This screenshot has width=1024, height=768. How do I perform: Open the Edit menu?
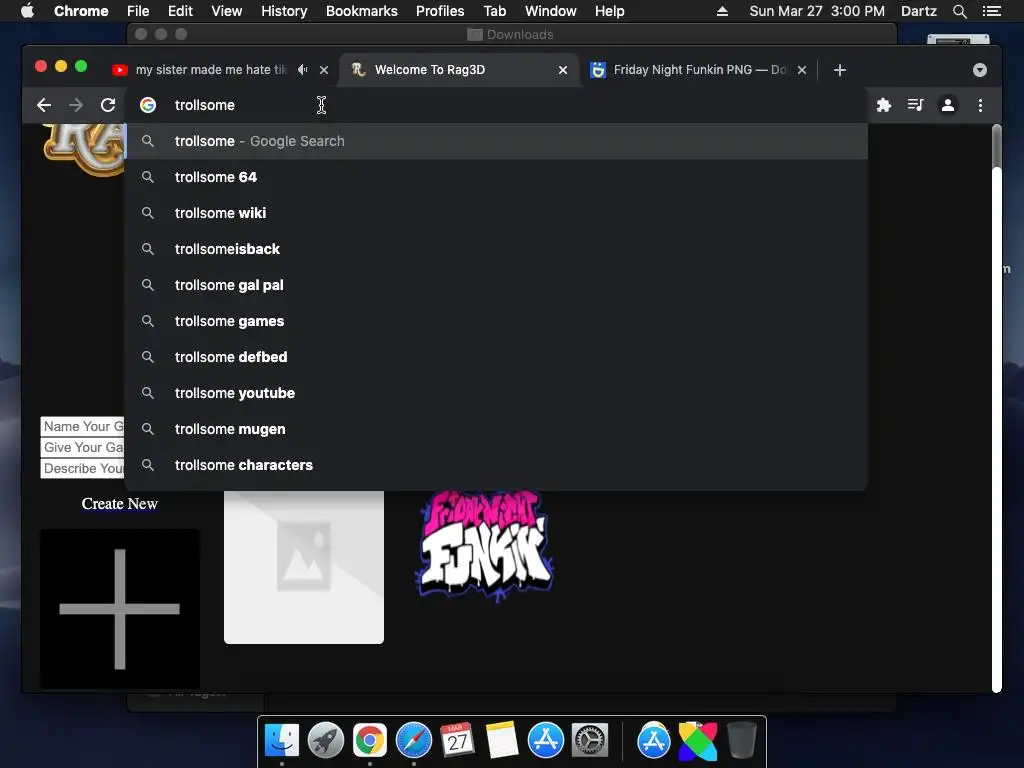180,11
